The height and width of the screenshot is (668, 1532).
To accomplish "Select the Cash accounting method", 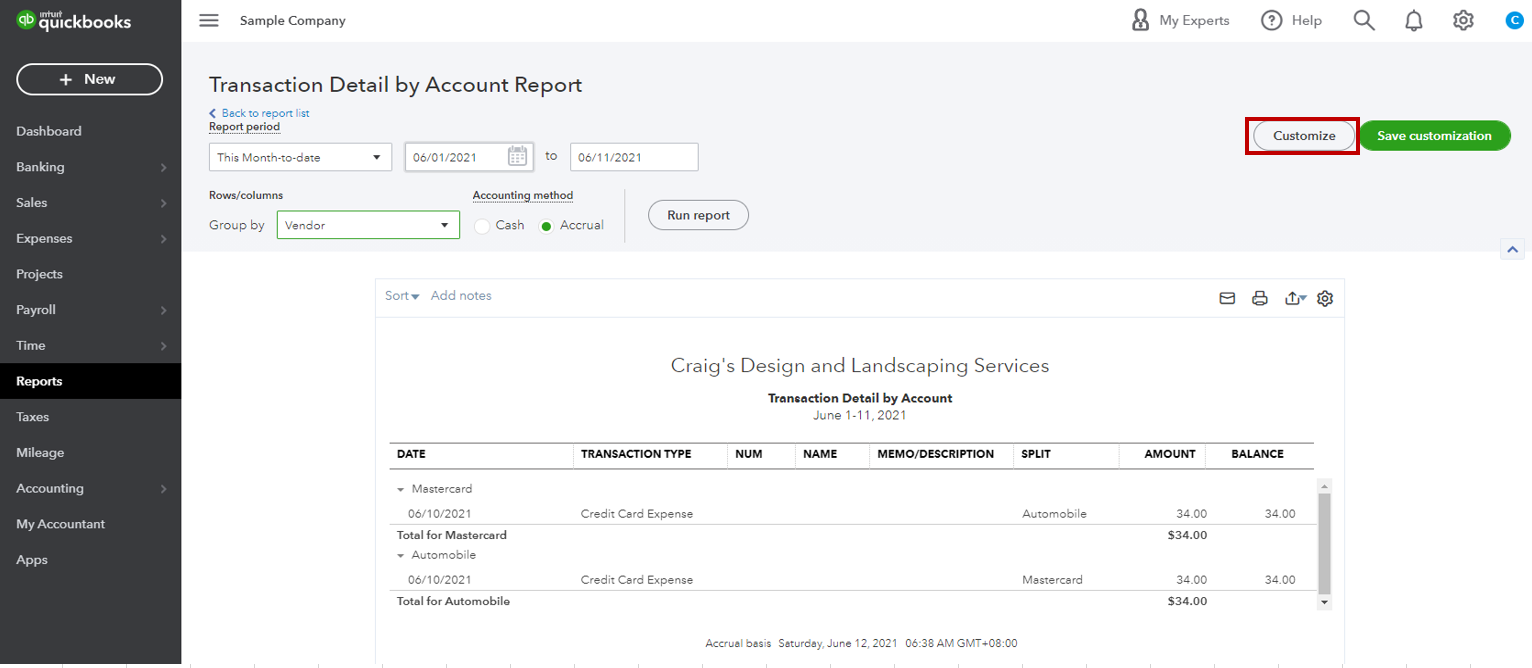I will (x=482, y=225).
